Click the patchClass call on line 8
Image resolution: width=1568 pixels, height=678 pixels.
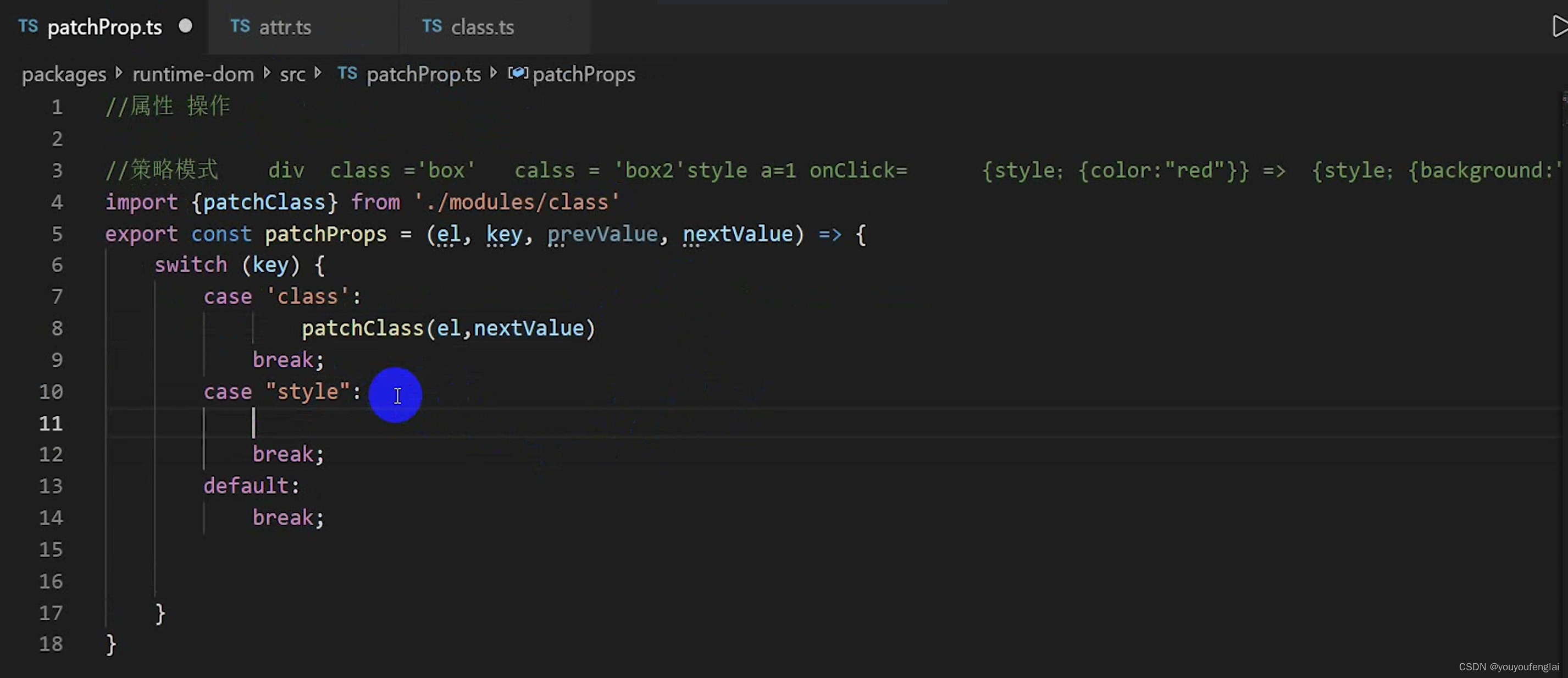pos(362,328)
